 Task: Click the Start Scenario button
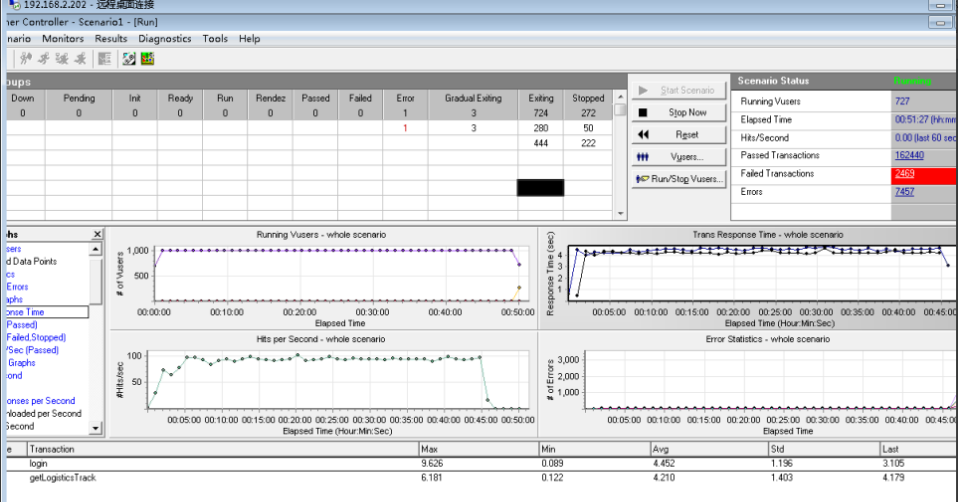click(678, 90)
